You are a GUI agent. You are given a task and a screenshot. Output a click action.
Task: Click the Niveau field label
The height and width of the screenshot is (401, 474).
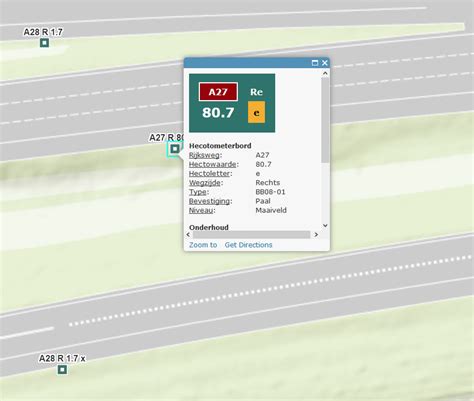(x=202, y=210)
